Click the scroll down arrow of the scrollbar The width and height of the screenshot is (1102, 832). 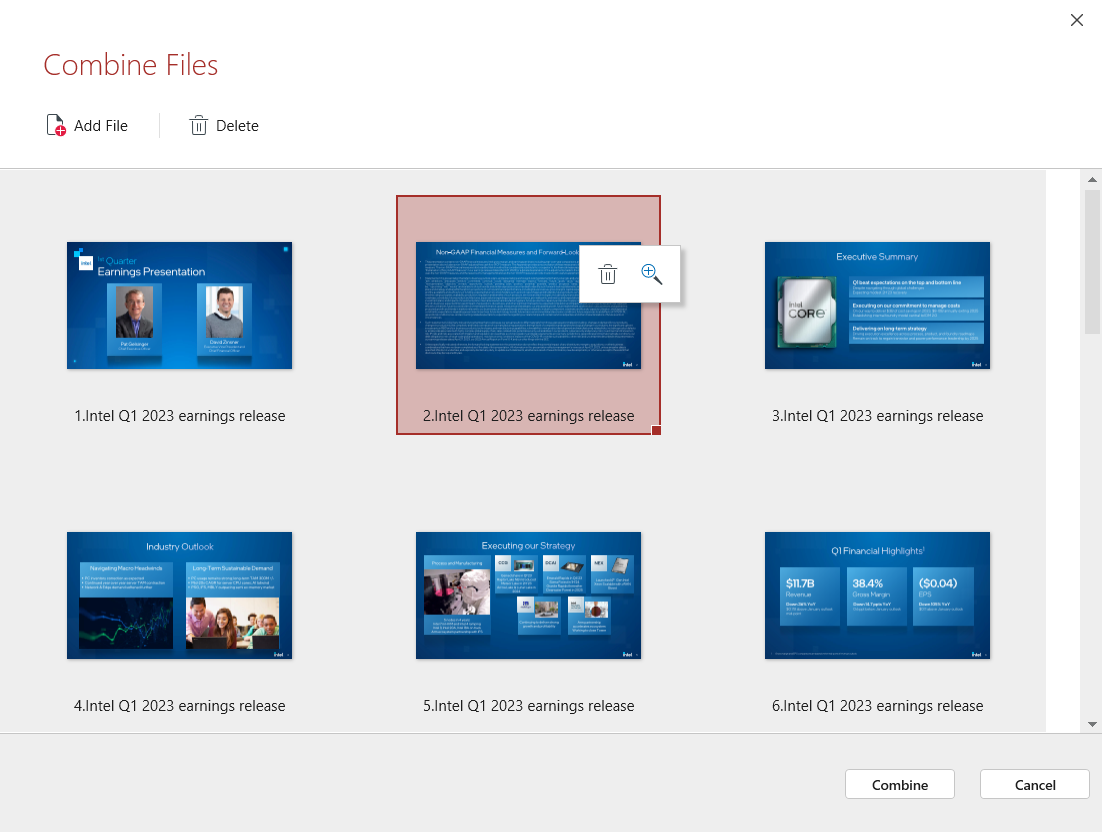(x=1092, y=724)
